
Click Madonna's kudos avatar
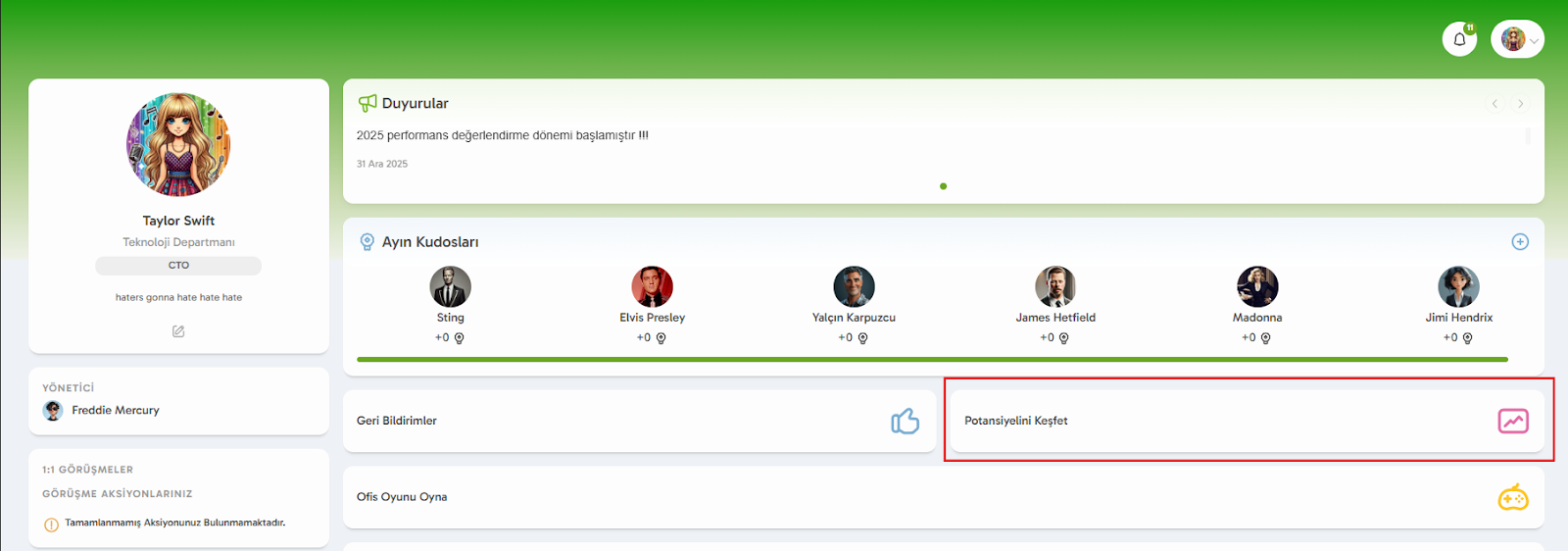[1257, 287]
